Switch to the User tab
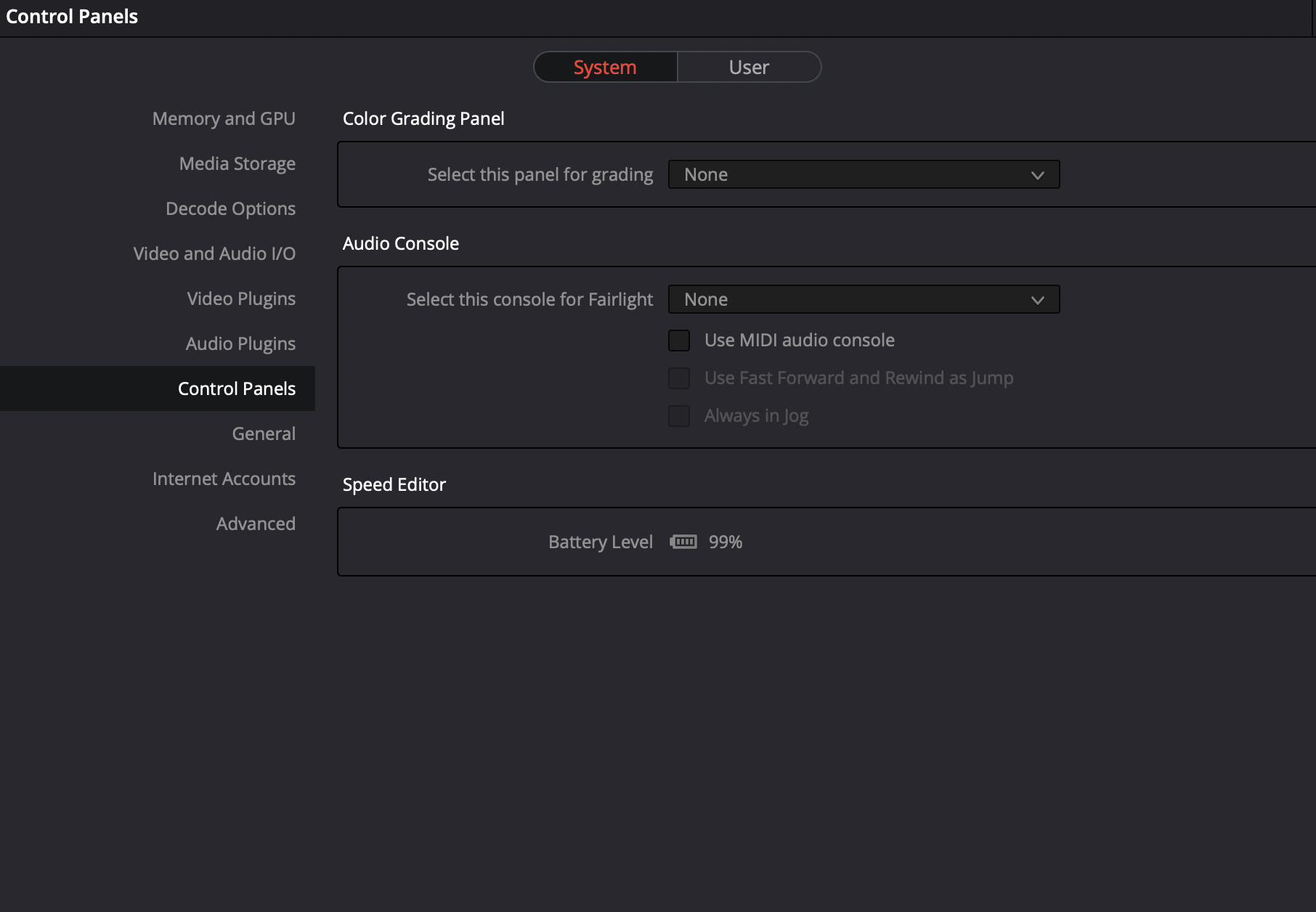Image resolution: width=1316 pixels, height=912 pixels. [x=749, y=67]
